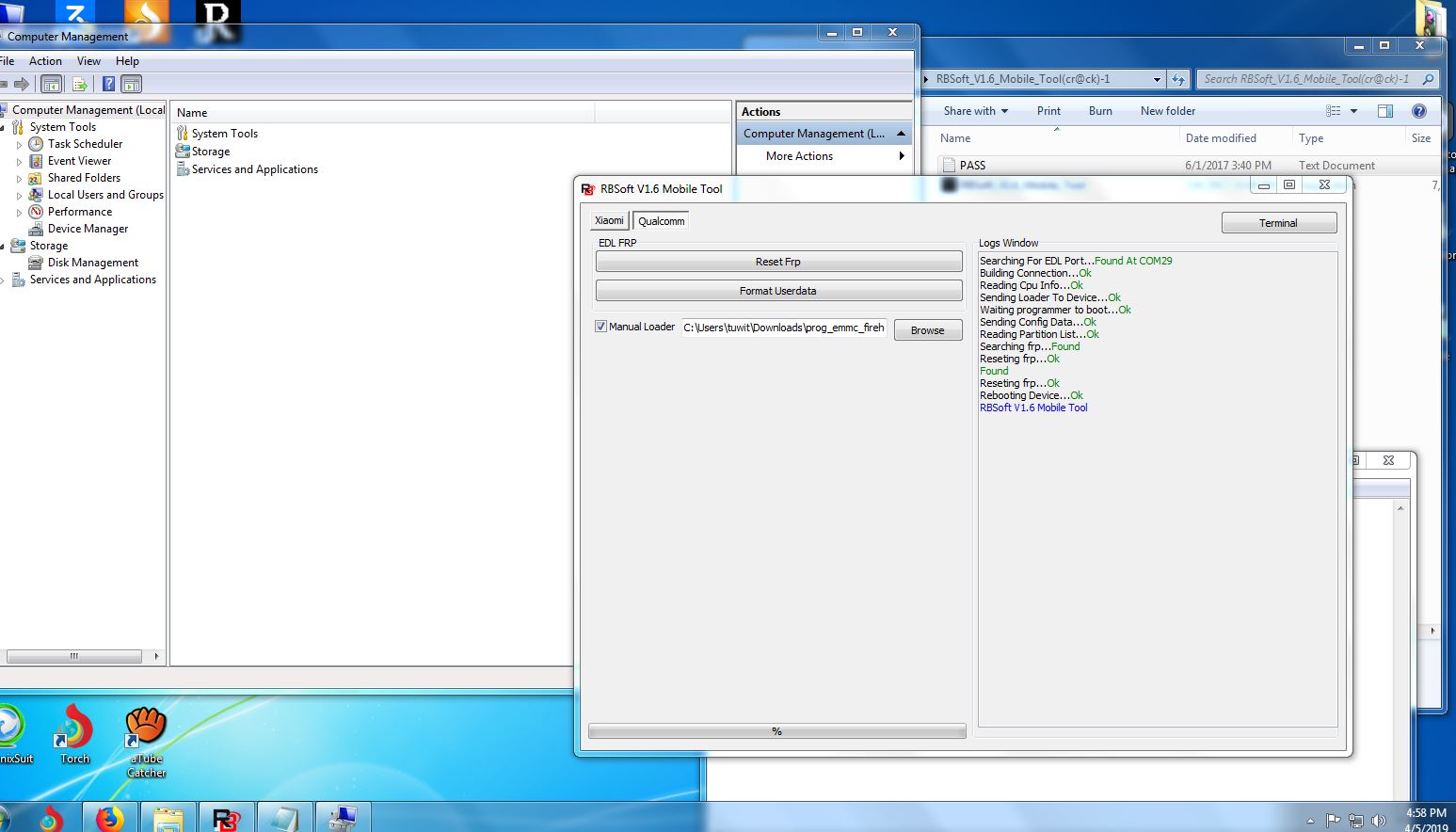
Task: Select System Tools item in the center list
Action: point(224,134)
